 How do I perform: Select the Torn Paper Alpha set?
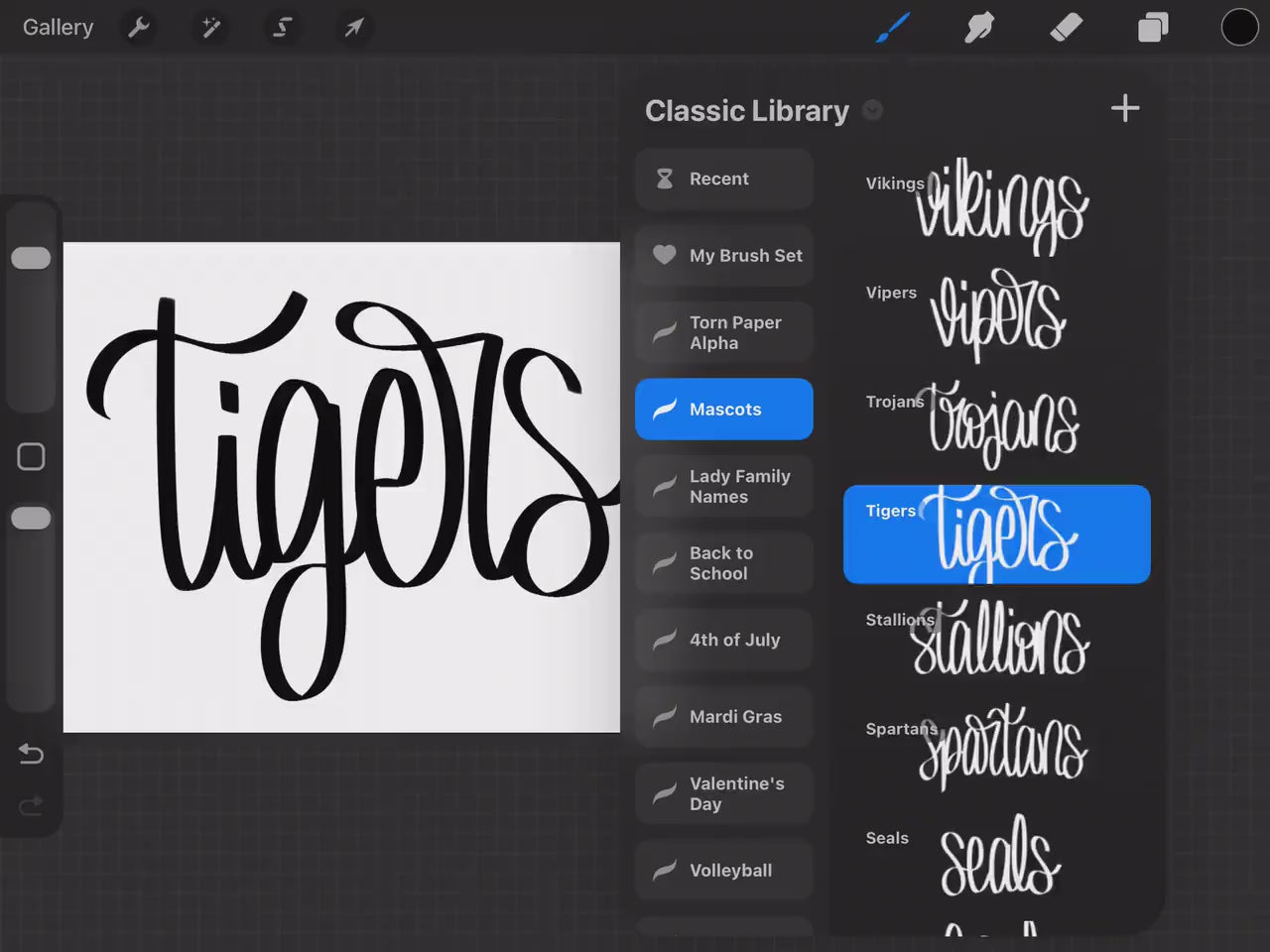click(724, 332)
